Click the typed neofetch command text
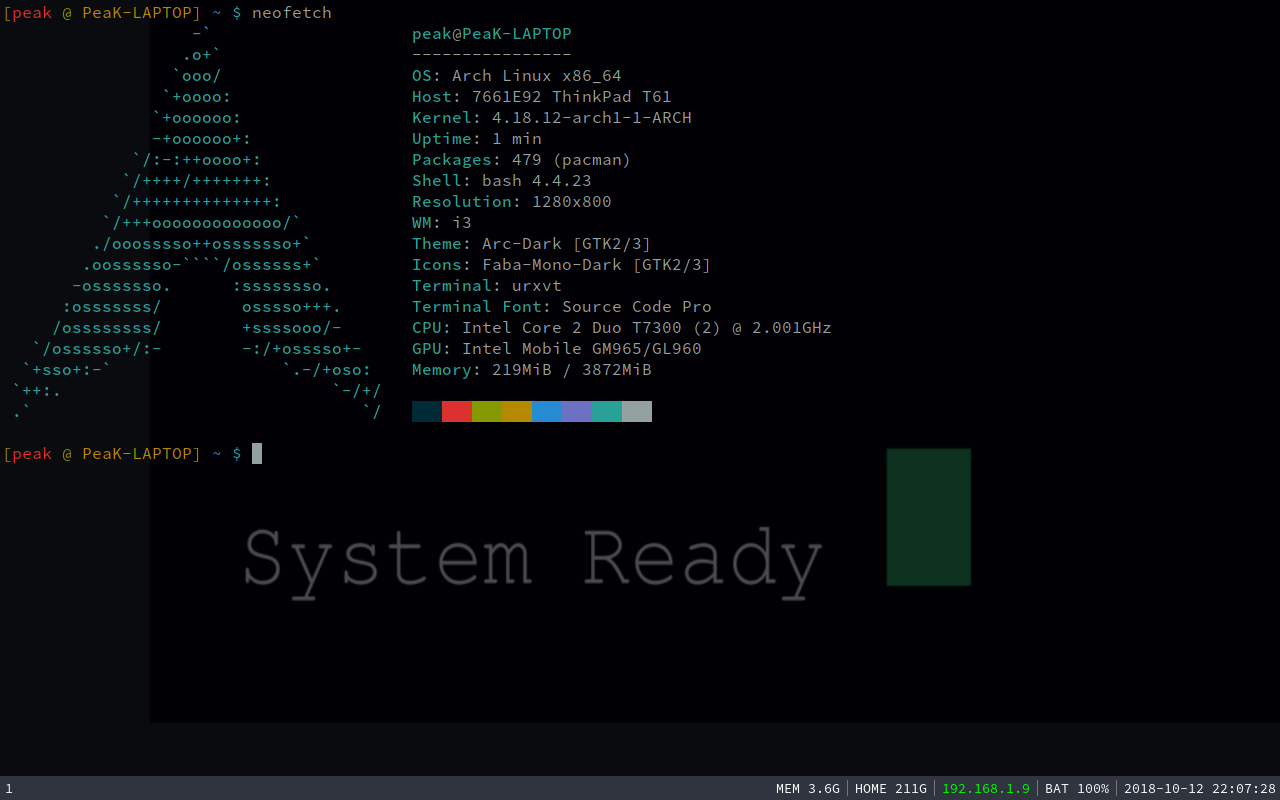Image resolution: width=1280 pixels, height=800 pixels. coord(292,12)
